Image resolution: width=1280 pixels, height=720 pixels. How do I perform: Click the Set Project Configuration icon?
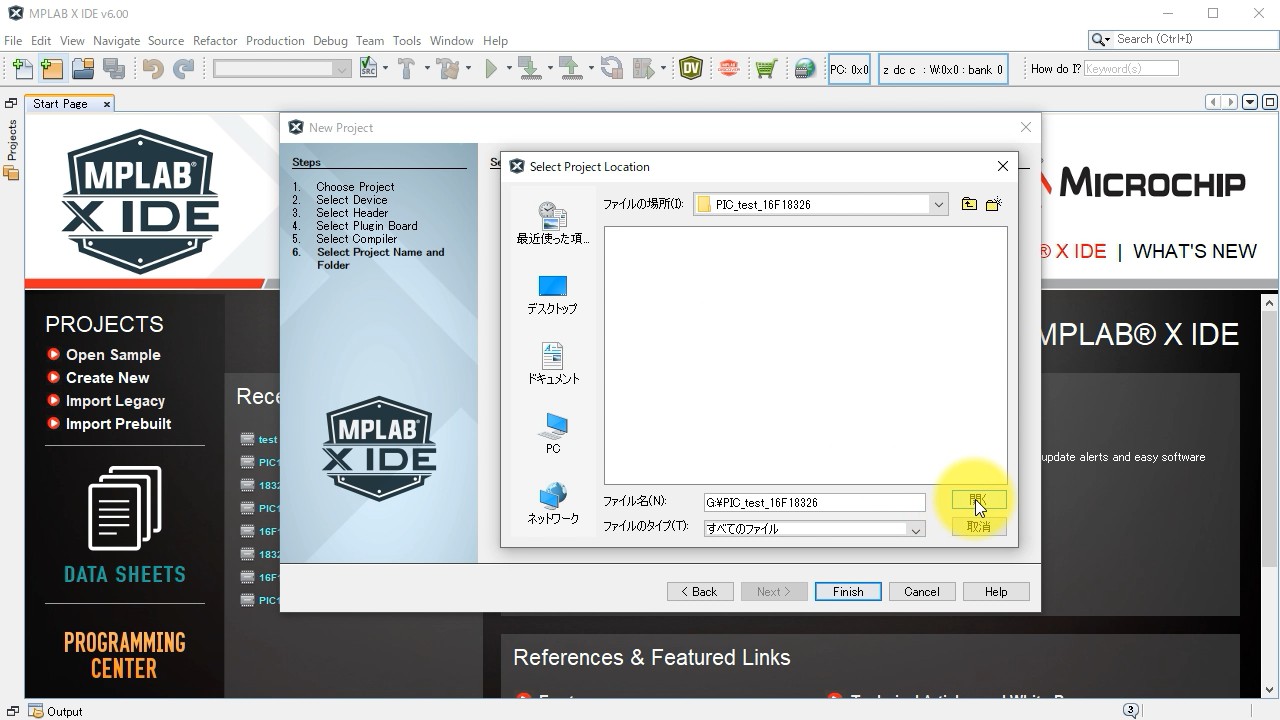pyautogui.click(x=369, y=69)
